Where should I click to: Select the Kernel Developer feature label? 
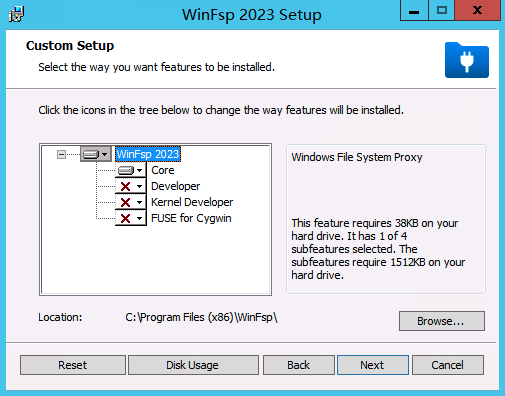tap(192, 202)
